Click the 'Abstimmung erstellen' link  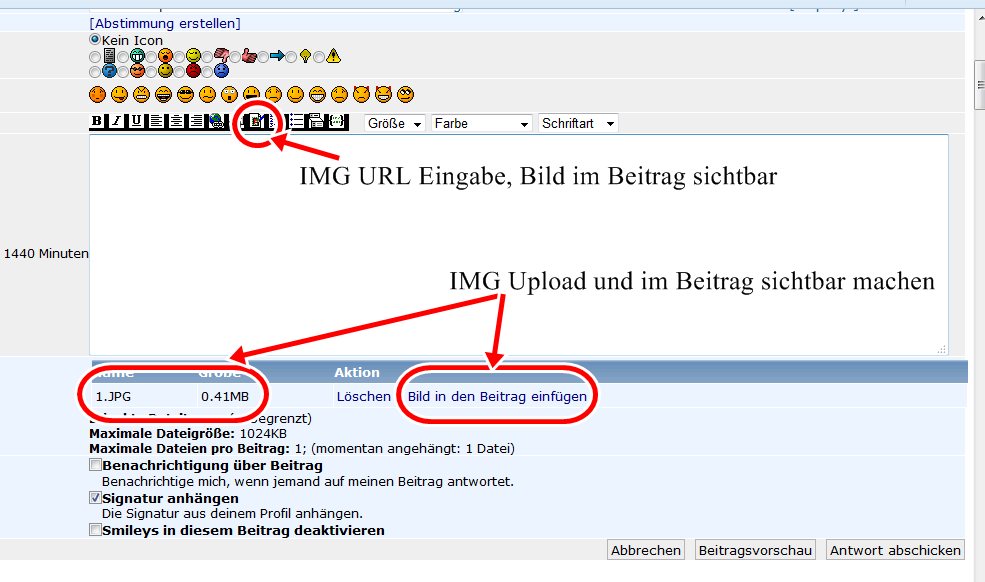(x=165, y=22)
